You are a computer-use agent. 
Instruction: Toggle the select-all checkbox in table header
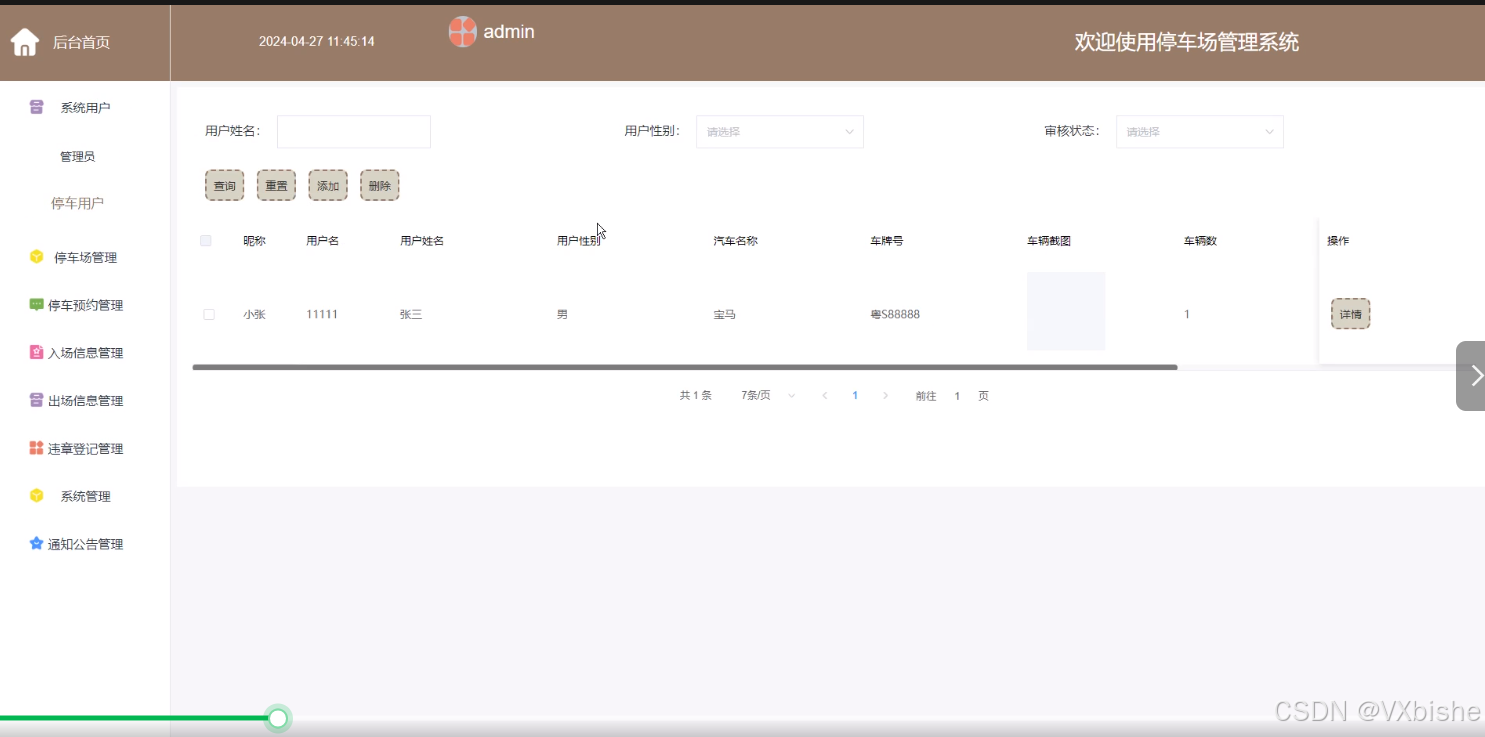click(x=207, y=240)
